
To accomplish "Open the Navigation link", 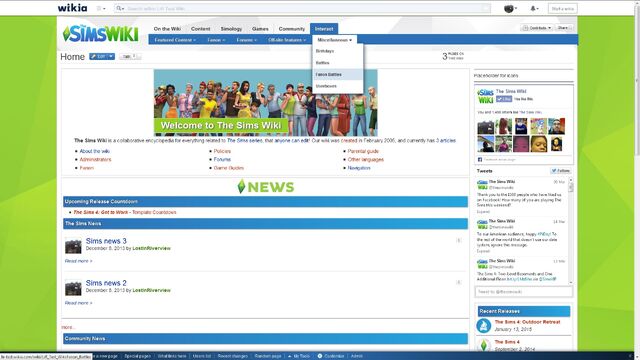I will [359, 168].
